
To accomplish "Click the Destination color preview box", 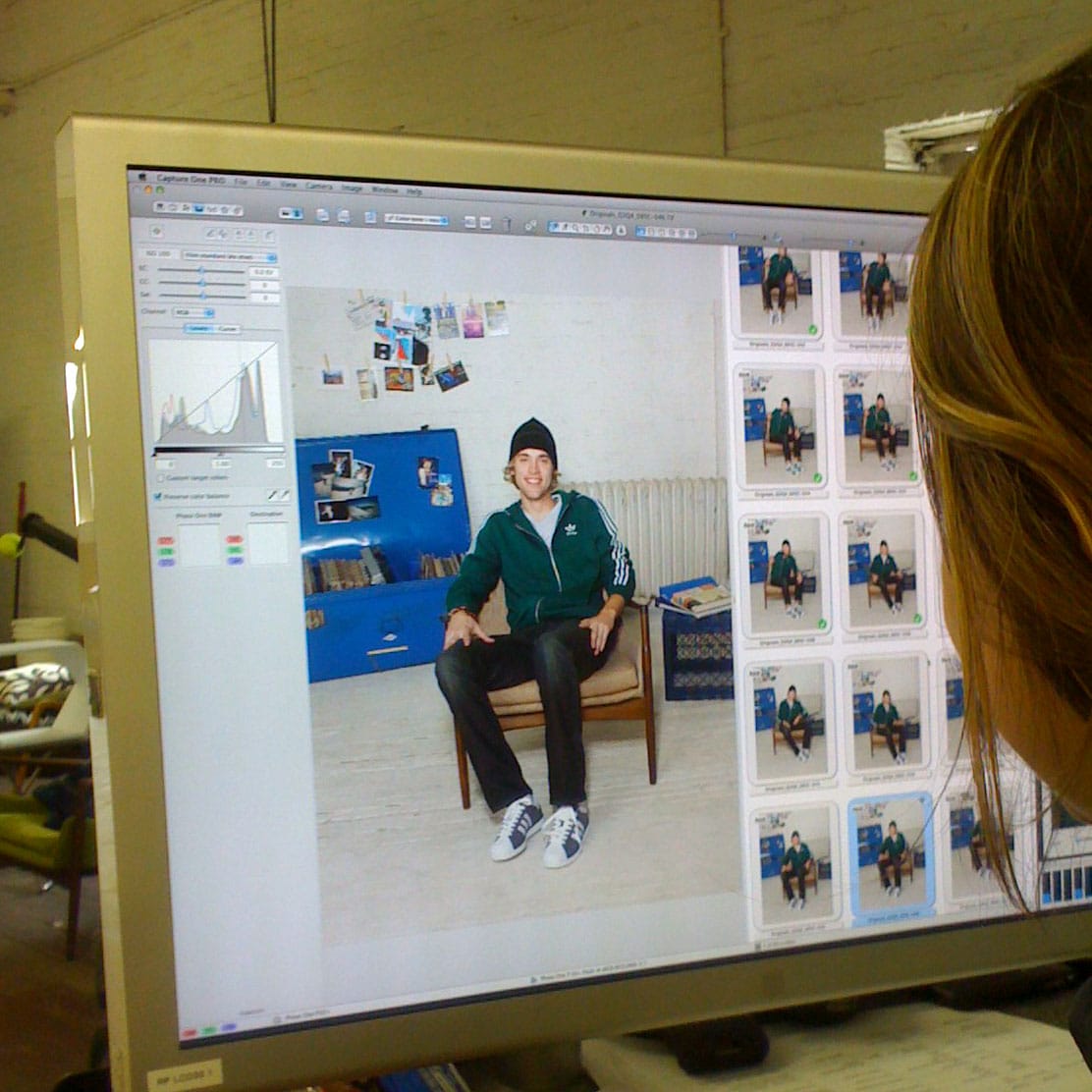I will click(268, 544).
